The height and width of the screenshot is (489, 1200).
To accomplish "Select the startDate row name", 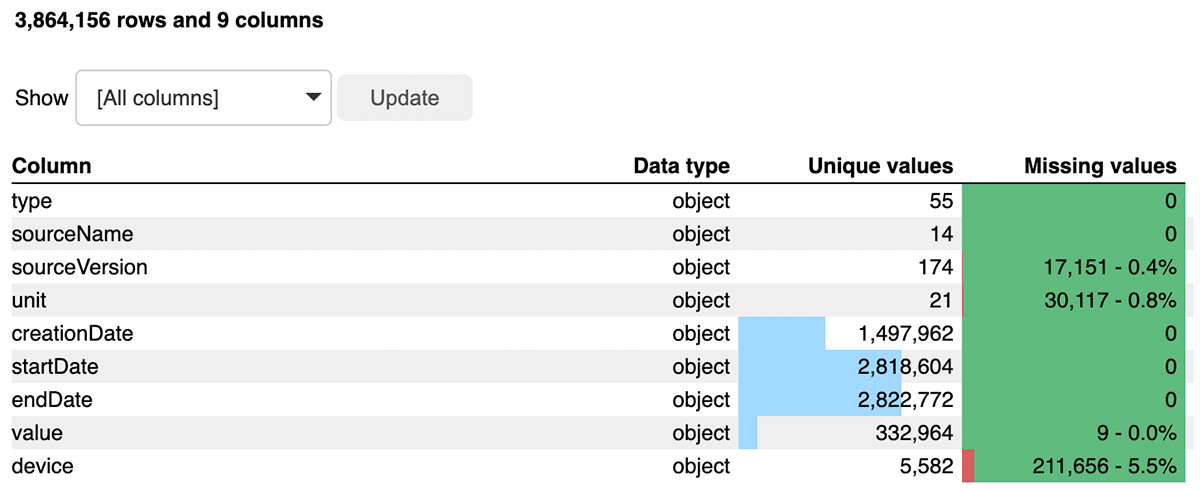I will [55, 367].
